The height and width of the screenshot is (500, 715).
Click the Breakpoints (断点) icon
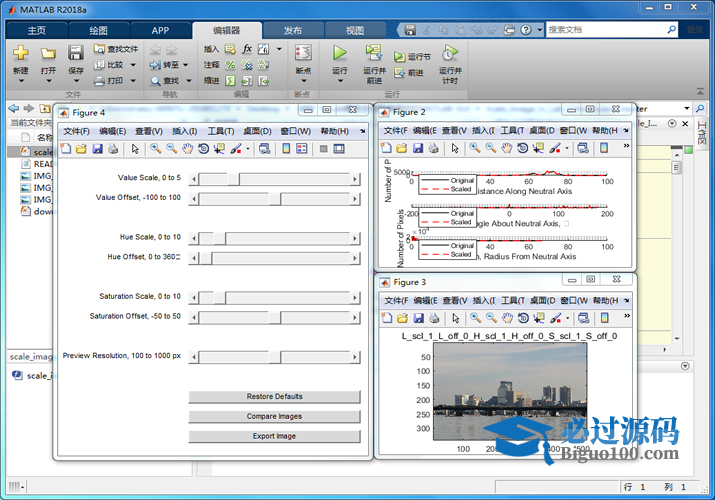[x=303, y=53]
